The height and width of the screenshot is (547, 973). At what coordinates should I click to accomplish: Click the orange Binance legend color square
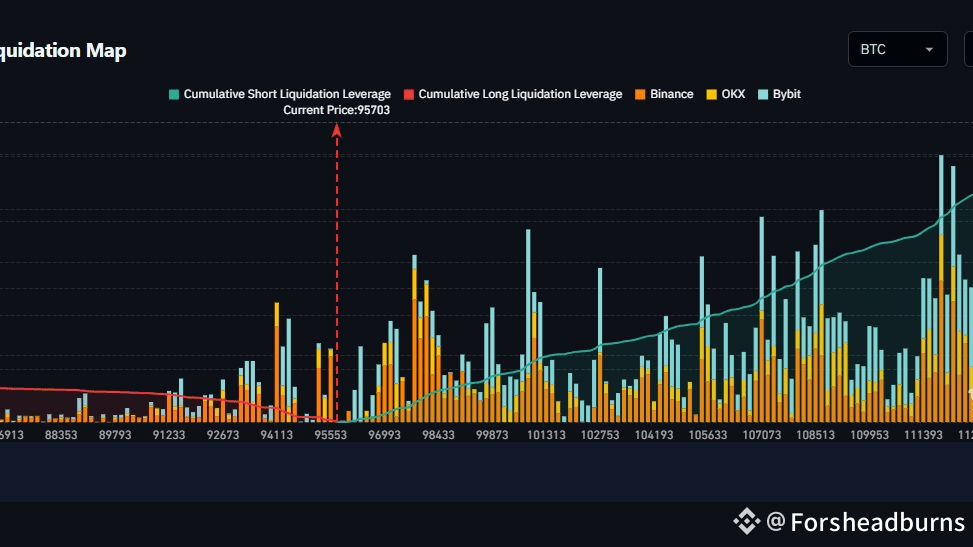click(640, 94)
